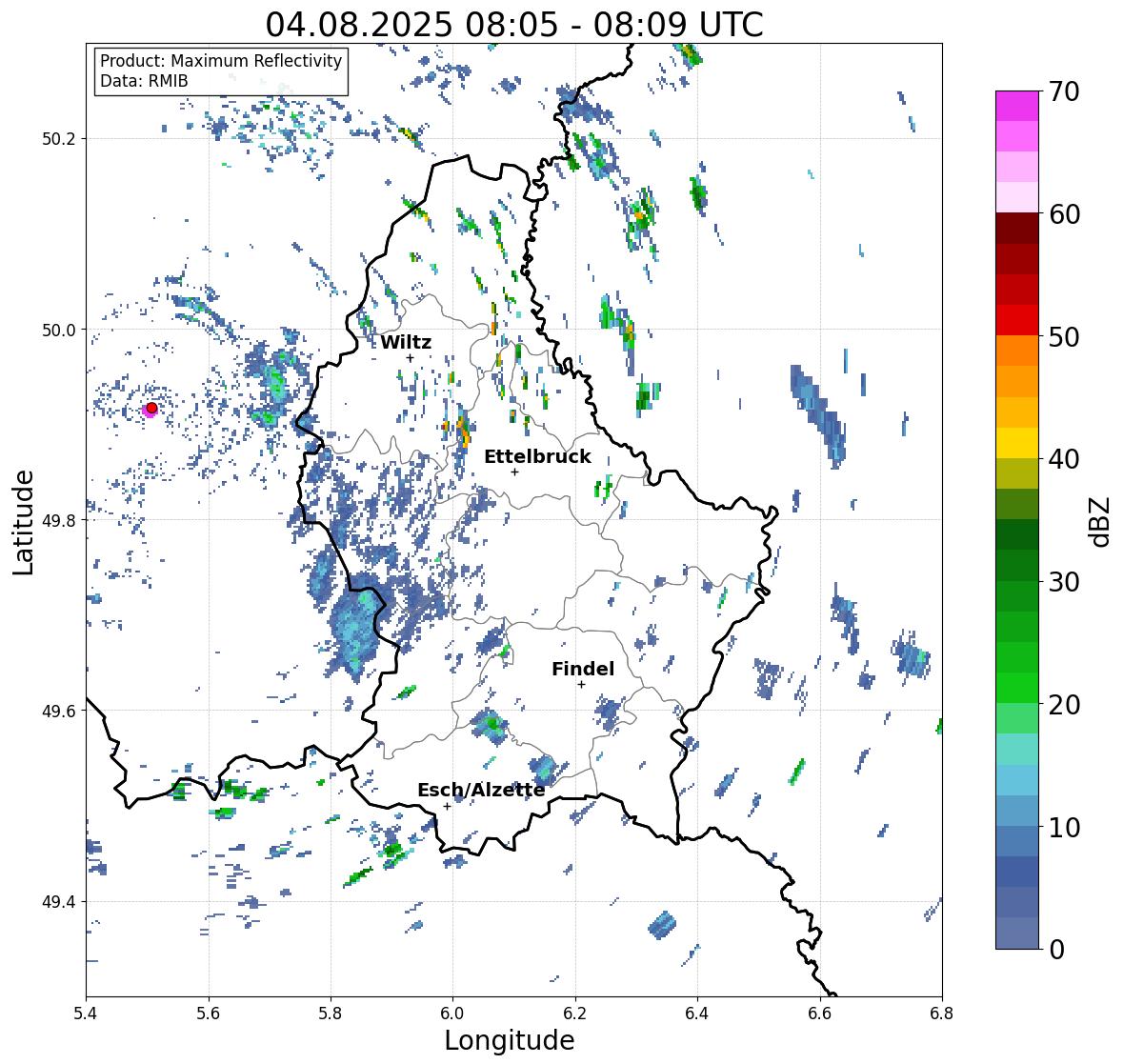
Task: Click the latitude tick label 50.0
Action: click(x=59, y=331)
